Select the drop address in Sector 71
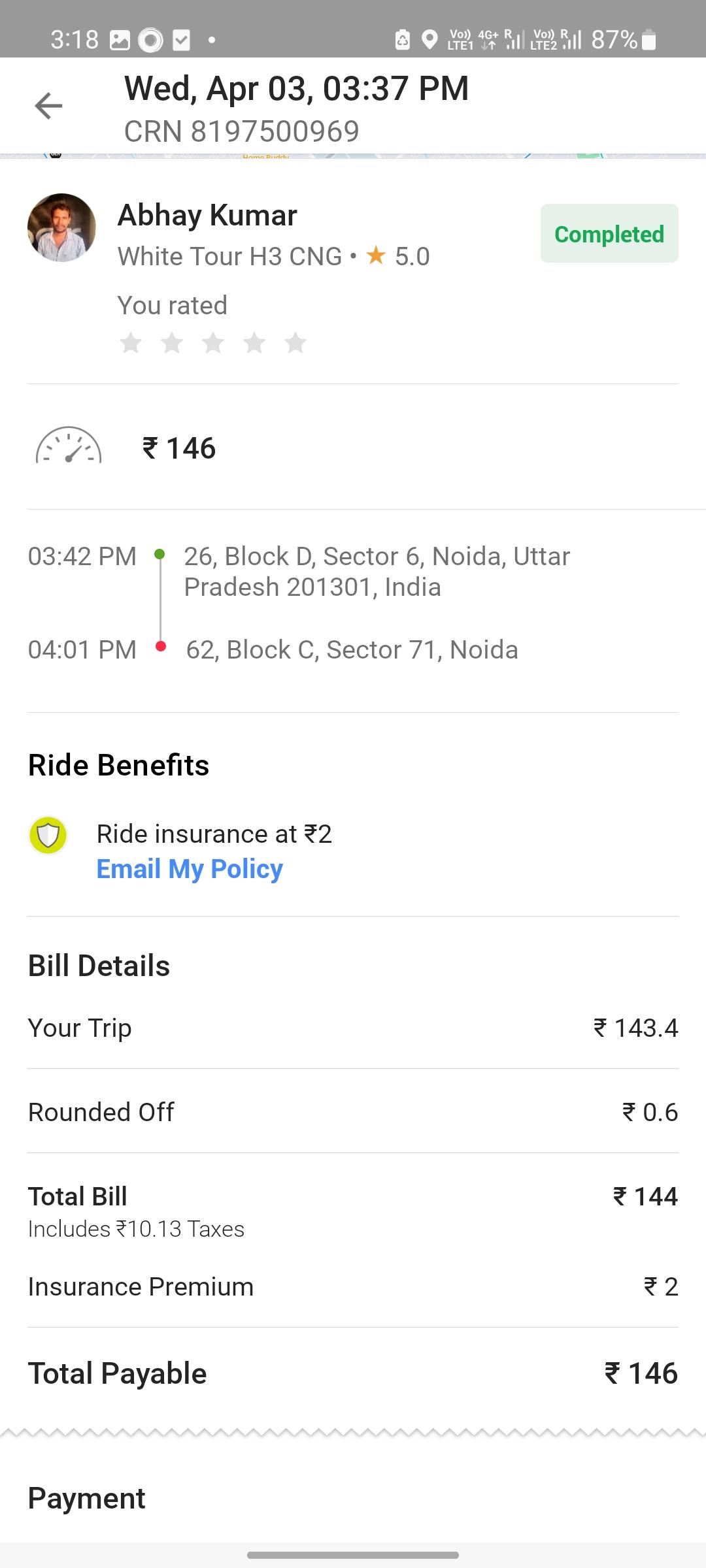The image size is (706, 1568). (x=352, y=649)
